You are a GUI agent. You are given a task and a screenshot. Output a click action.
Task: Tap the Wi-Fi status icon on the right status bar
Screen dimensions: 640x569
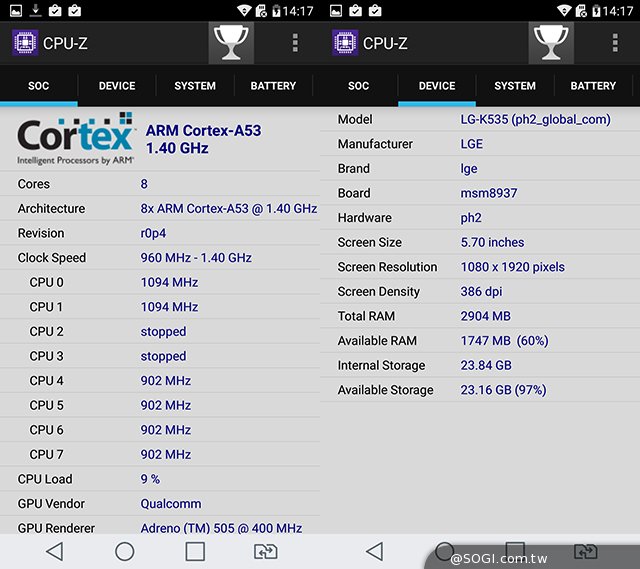point(564,10)
